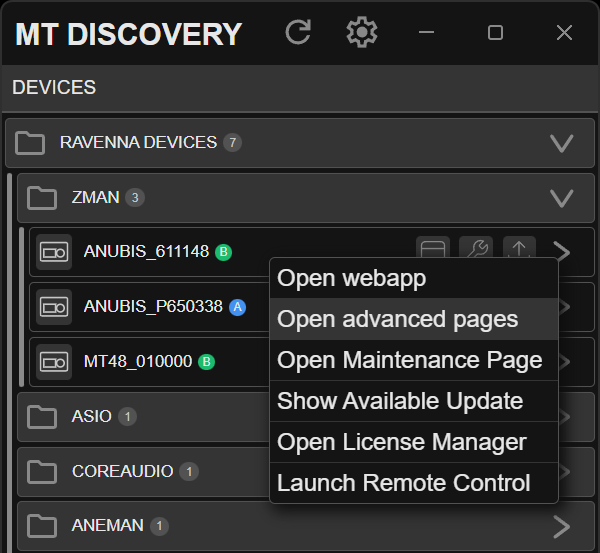Screen dimensions: 600x553
Task: Click the ASIO group label
Action: [92, 416]
